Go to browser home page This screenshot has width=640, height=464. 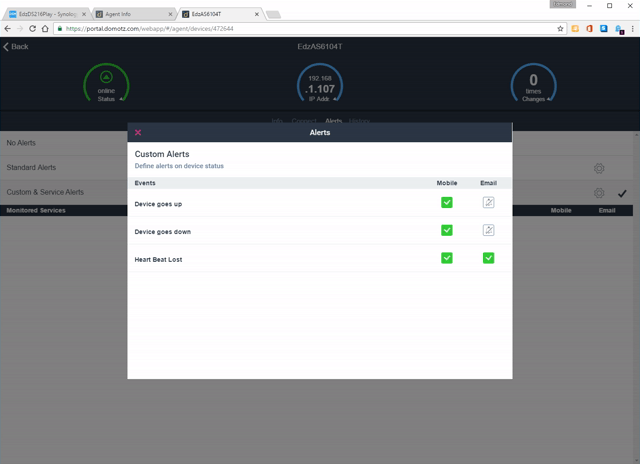[x=45, y=29]
